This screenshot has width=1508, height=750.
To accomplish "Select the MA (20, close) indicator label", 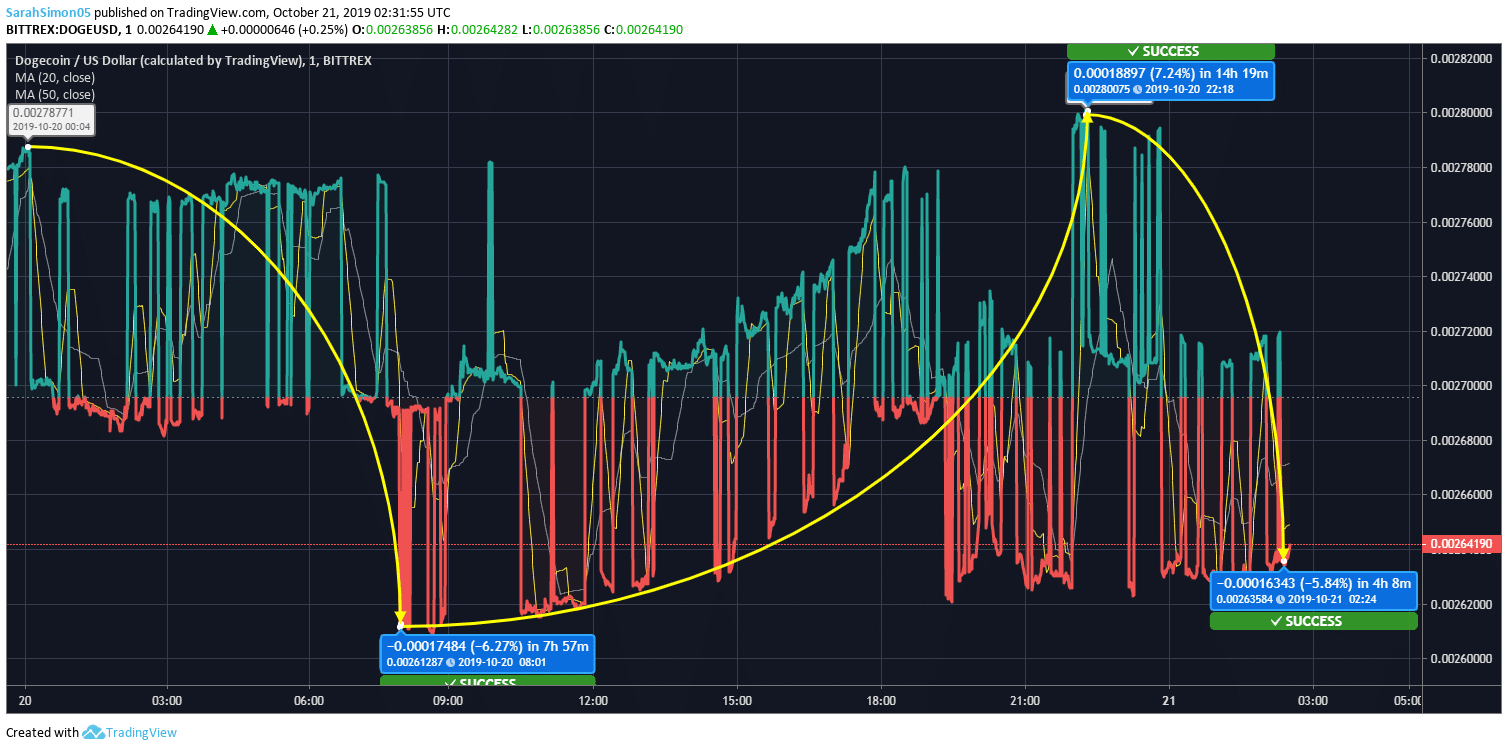I will click(55, 77).
